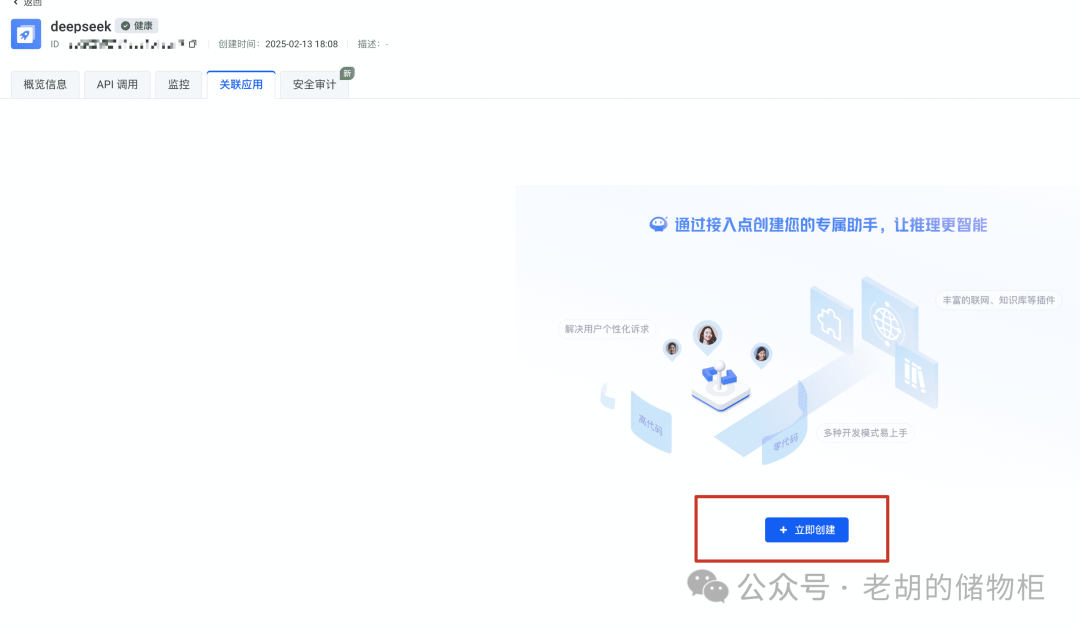
Task: Copy the endpoint ID with copy icon
Action: pyautogui.click(x=193, y=44)
